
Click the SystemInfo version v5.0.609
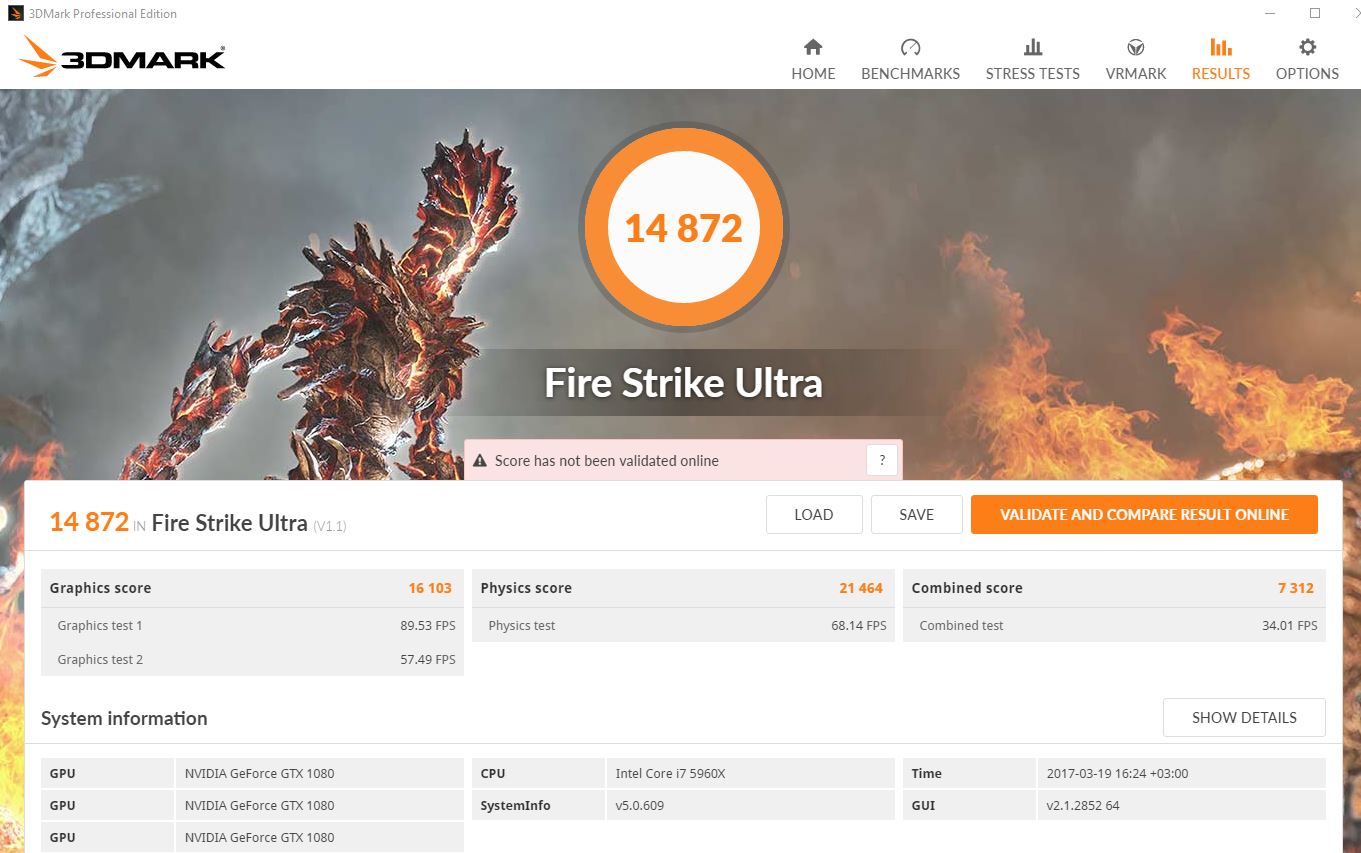tap(640, 805)
